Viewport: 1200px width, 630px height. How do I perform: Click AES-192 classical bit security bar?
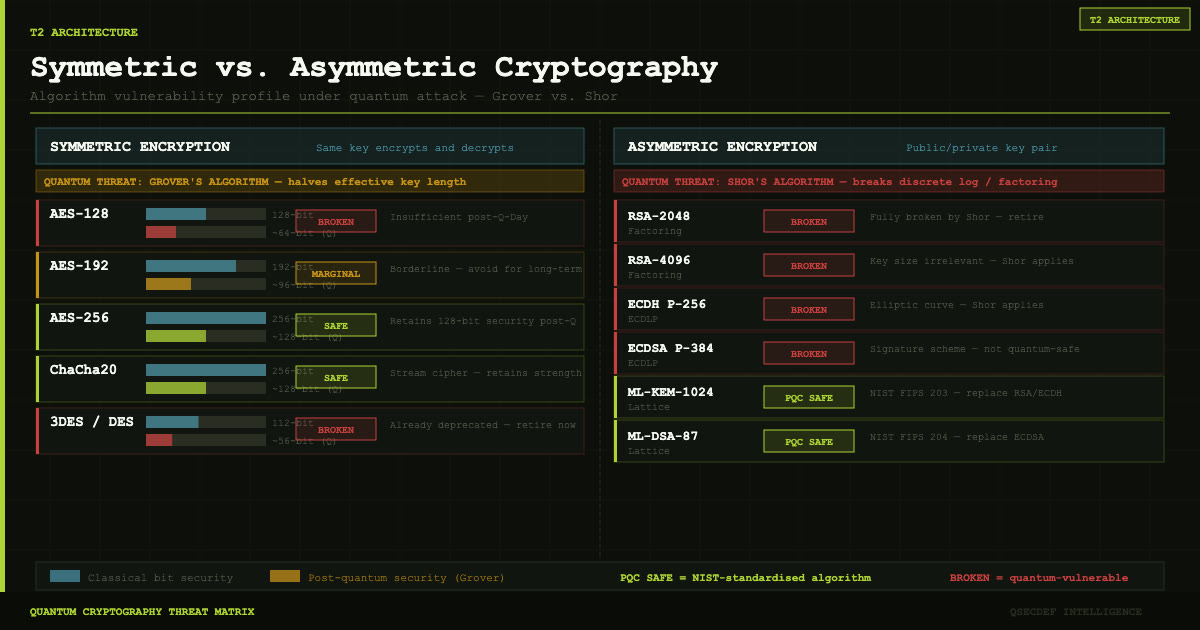point(191,266)
